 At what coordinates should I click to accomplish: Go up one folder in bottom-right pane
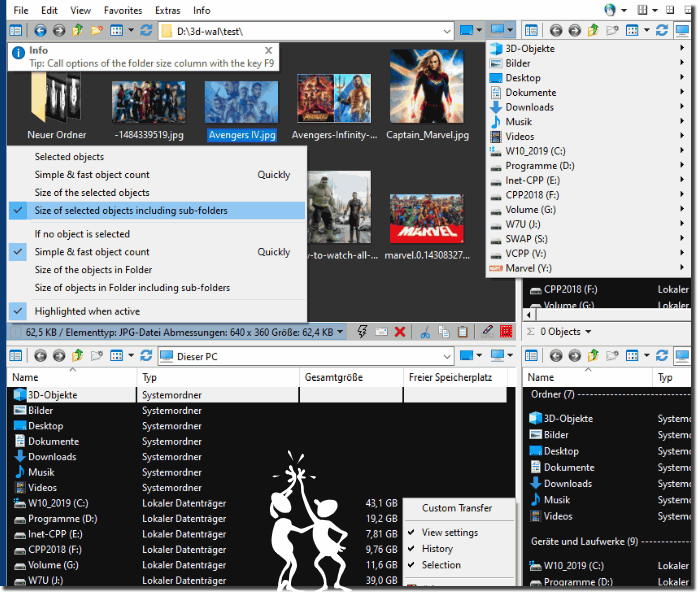point(593,356)
